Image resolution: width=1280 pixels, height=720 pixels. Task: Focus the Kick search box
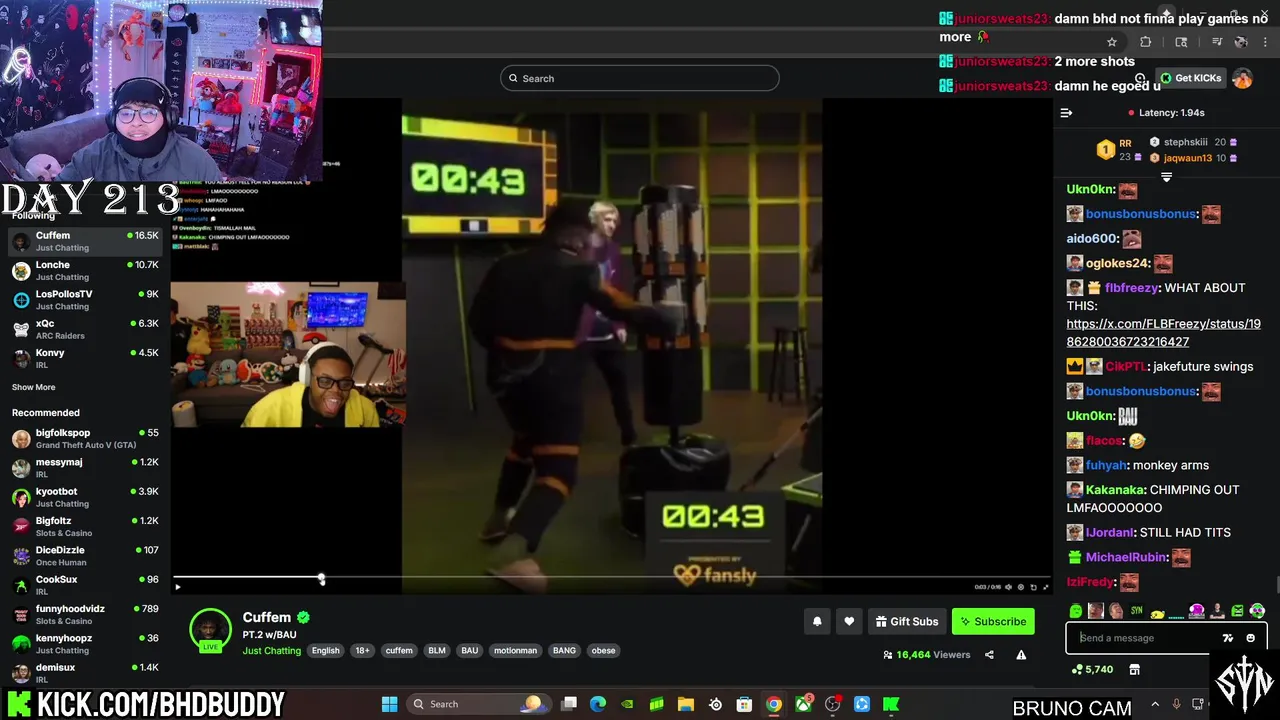pos(640,78)
